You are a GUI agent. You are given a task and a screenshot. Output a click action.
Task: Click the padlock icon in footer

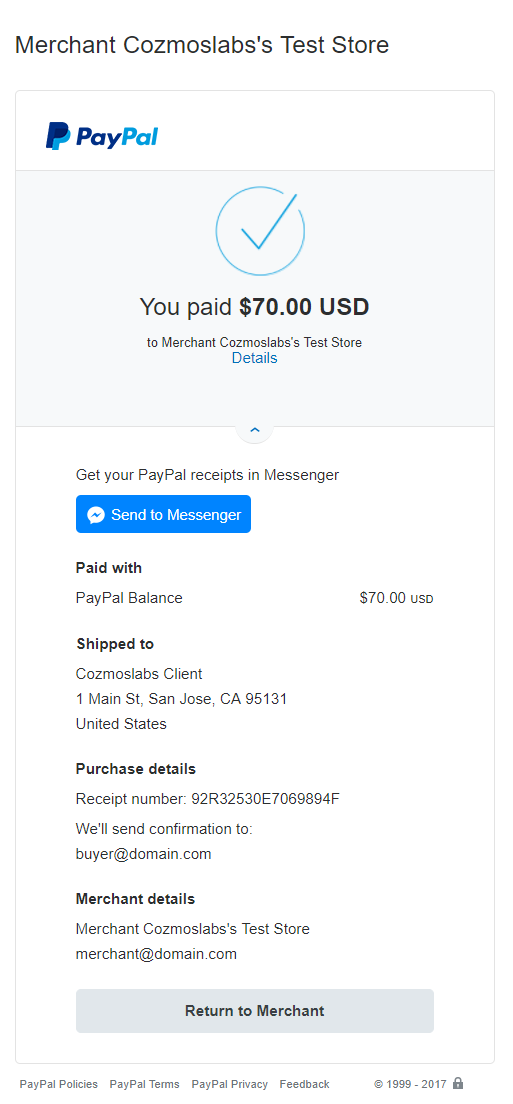(x=458, y=1083)
